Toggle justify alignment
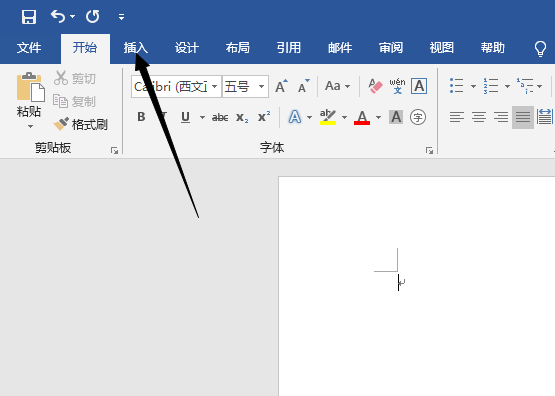Screen dimensions: 555x396 (x=523, y=117)
